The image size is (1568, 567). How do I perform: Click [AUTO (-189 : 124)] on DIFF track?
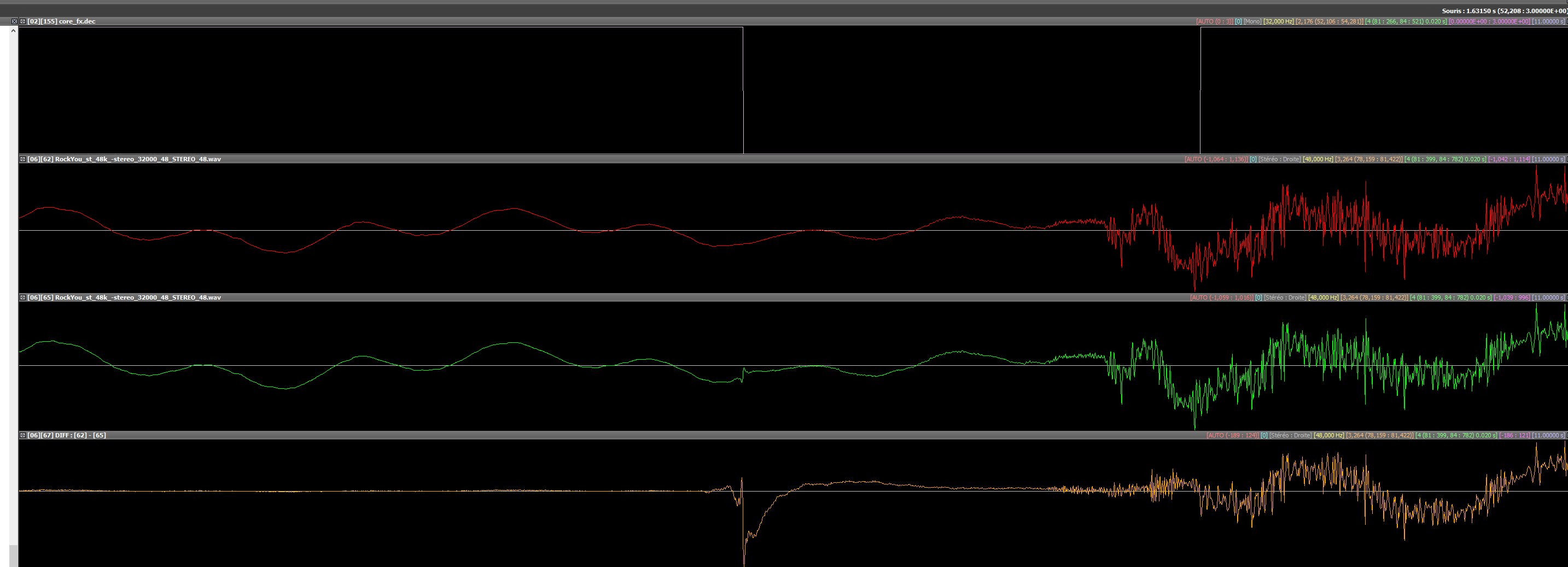coord(1232,436)
